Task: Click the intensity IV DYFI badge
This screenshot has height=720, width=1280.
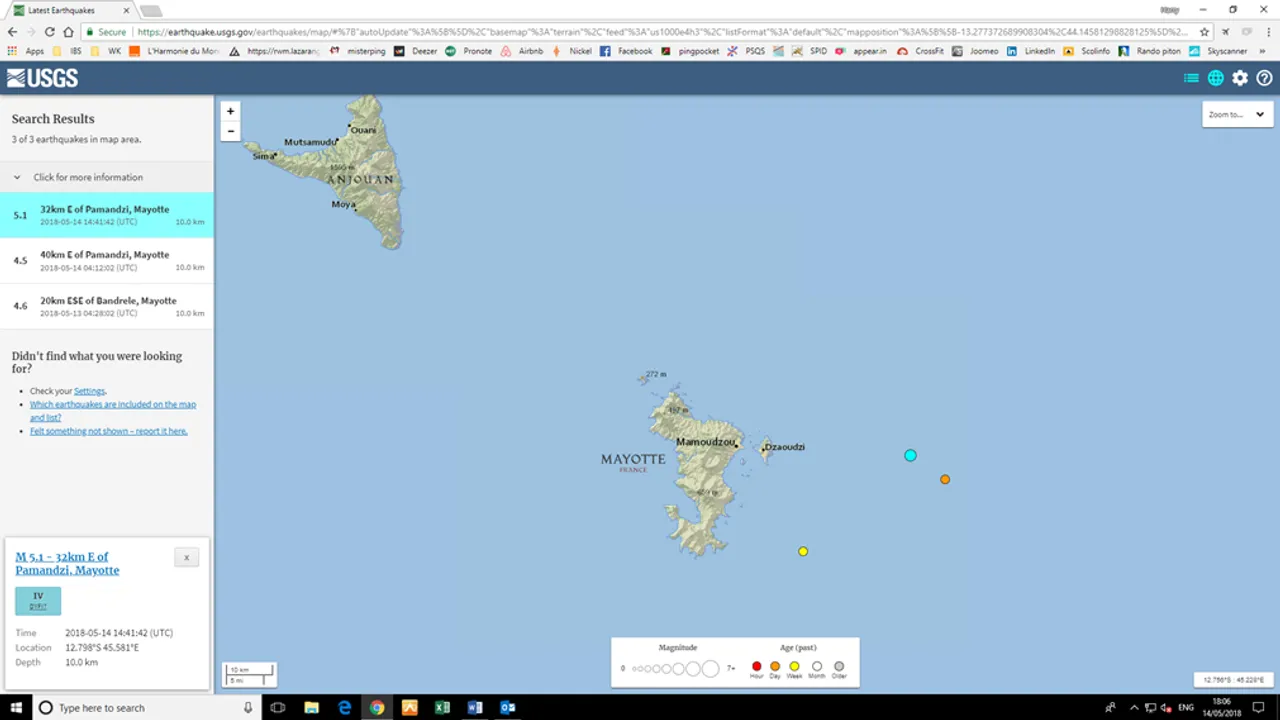Action: coord(38,600)
